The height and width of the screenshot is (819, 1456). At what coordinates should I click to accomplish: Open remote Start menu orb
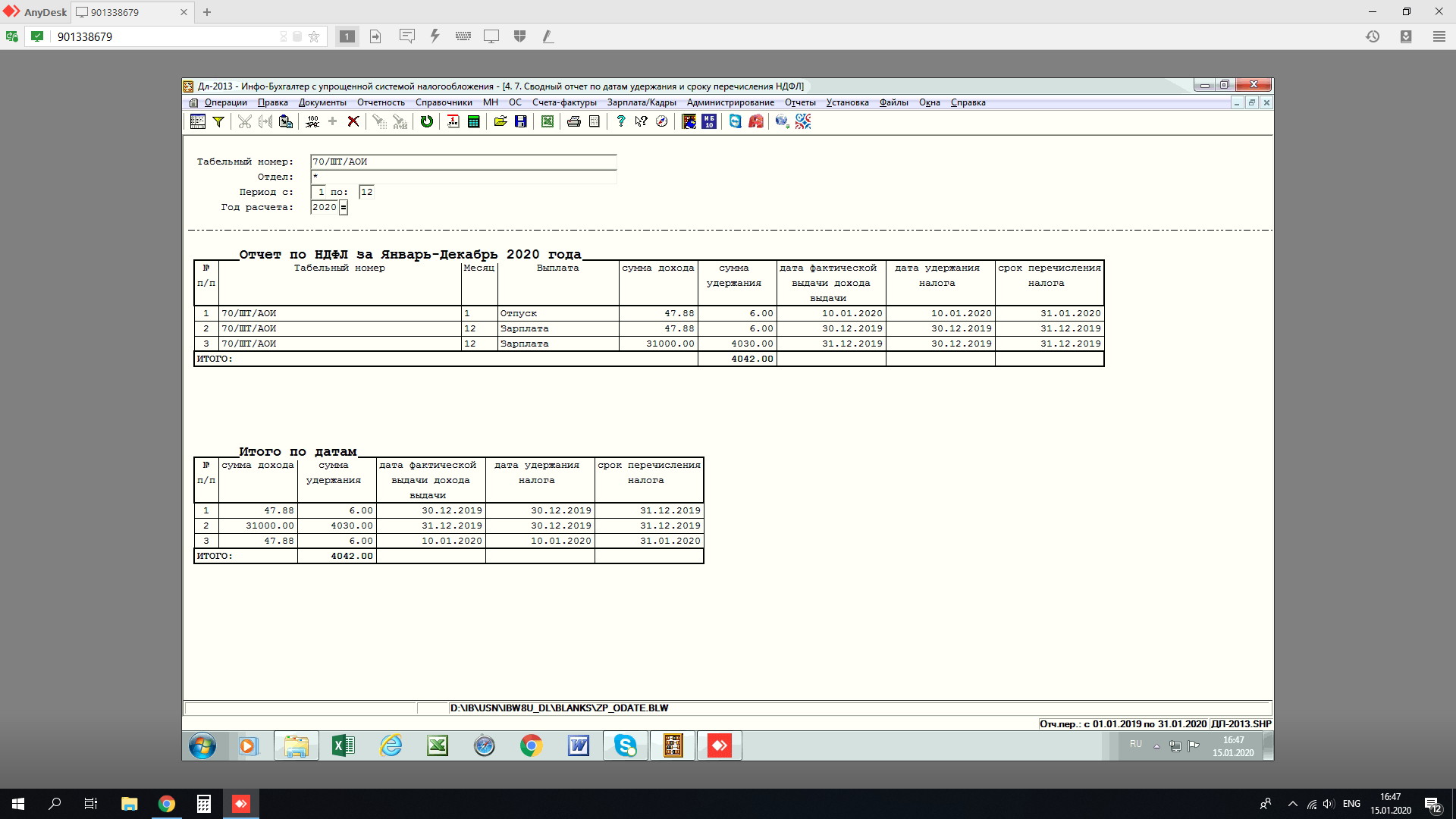(x=202, y=746)
